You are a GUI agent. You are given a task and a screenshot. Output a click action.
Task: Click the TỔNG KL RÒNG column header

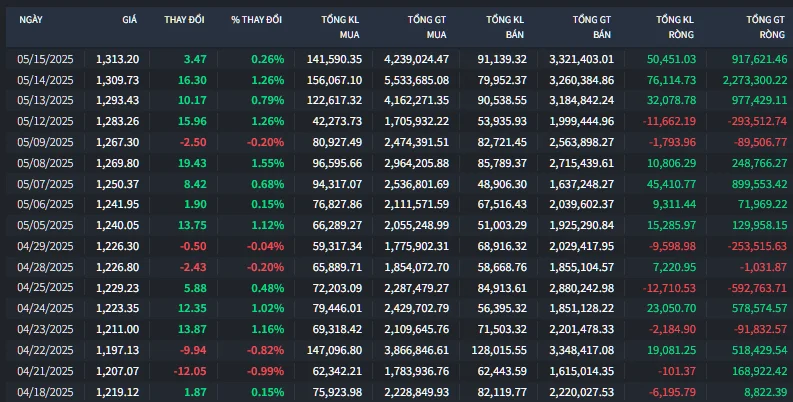click(x=675, y=27)
